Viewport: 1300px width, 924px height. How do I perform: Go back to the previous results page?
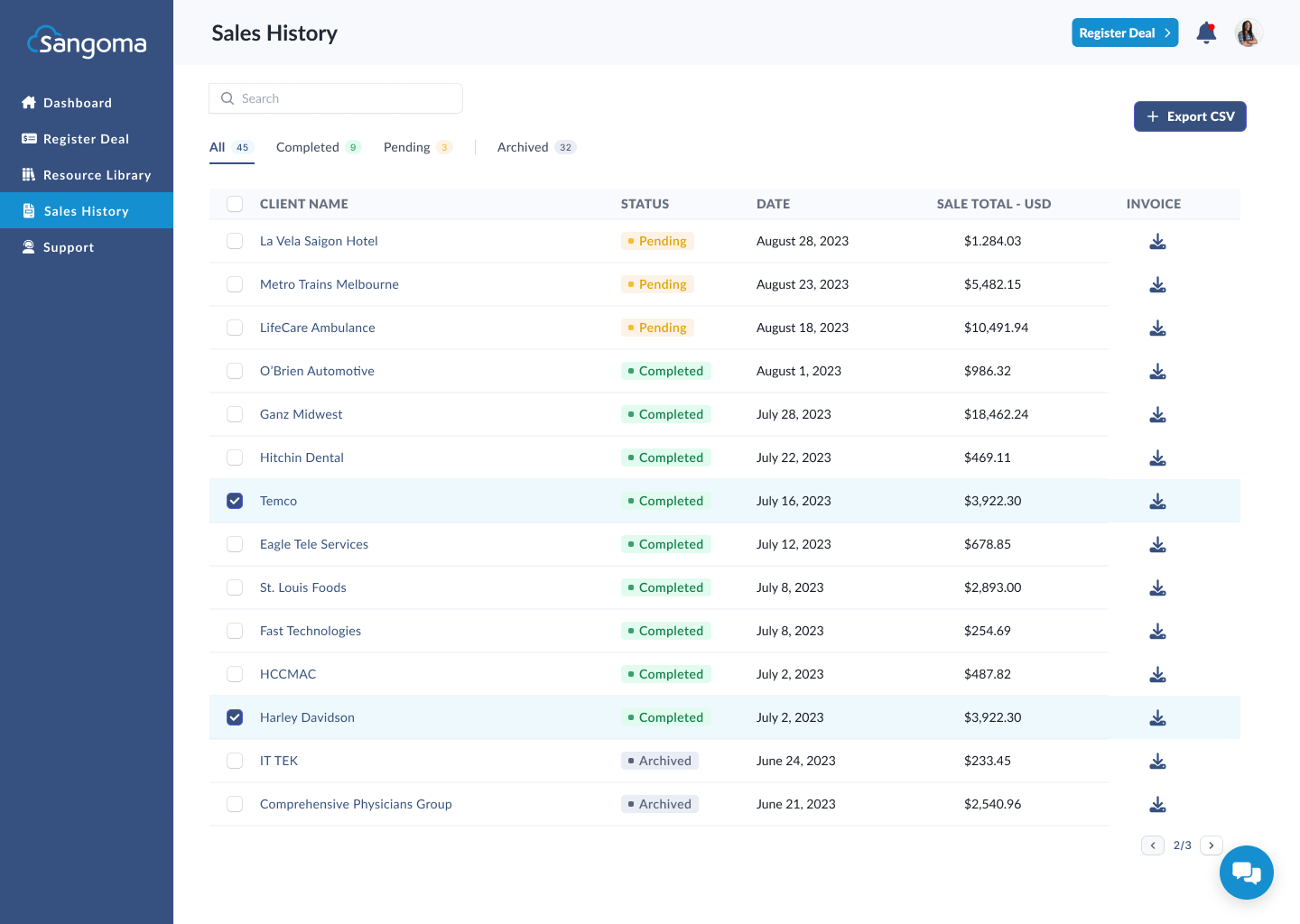pyautogui.click(x=1153, y=845)
